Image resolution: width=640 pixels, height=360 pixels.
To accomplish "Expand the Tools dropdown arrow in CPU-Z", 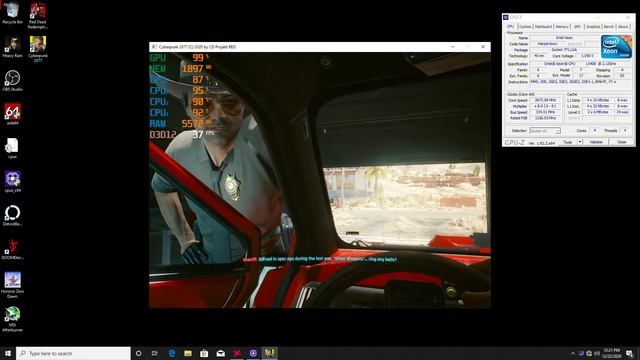I will pos(580,142).
